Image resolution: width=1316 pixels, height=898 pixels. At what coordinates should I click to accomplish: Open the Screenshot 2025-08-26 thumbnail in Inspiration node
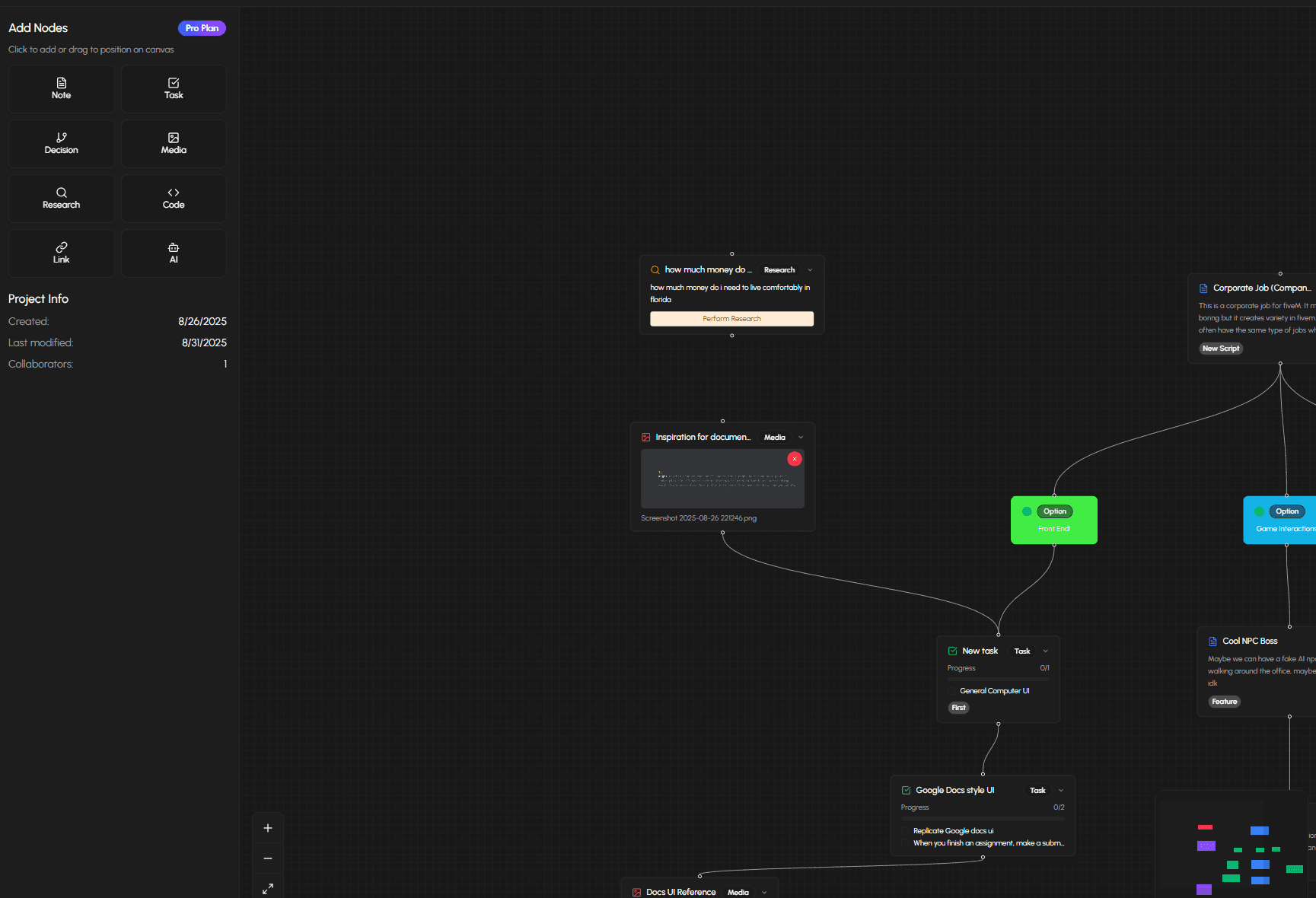point(722,479)
